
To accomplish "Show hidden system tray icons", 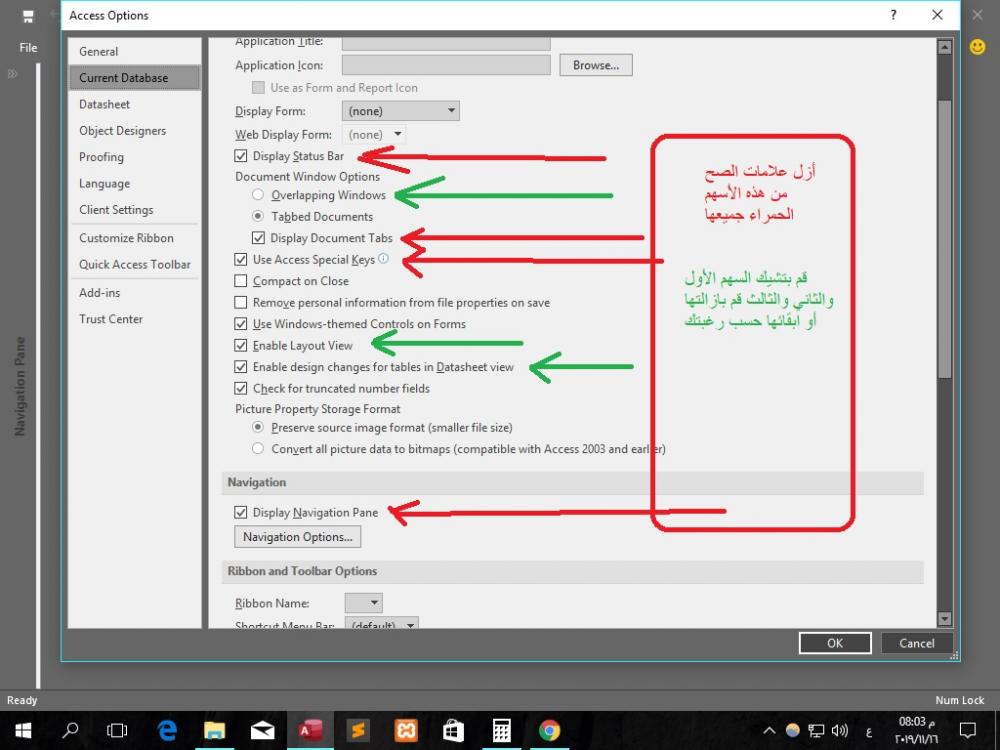I will click(770, 731).
